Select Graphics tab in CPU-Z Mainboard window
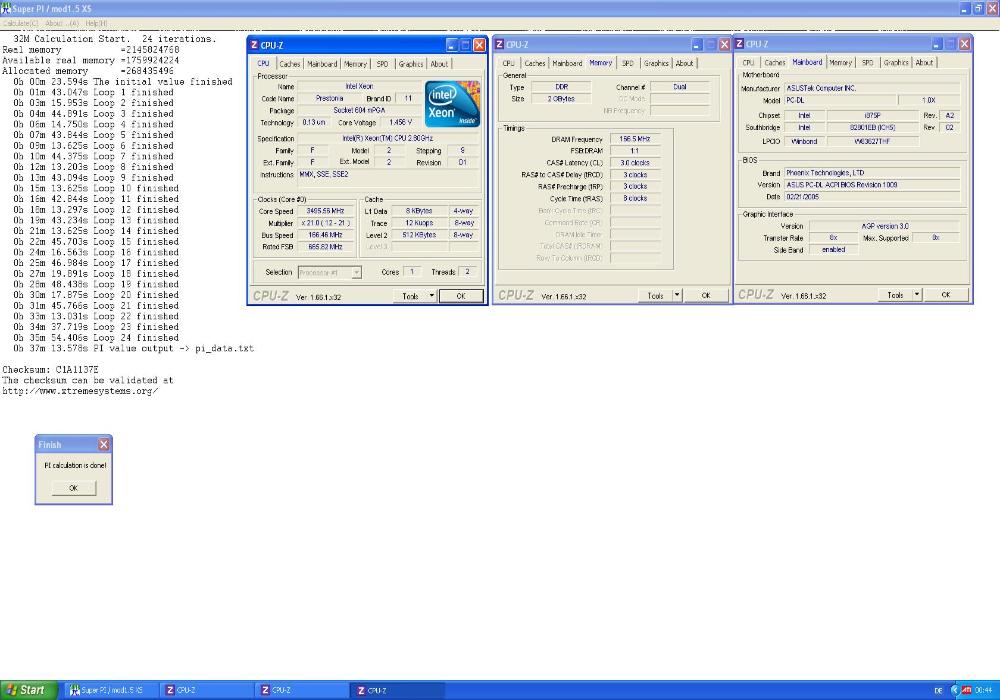This screenshot has width=1000, height=700. tap(896, 62)
